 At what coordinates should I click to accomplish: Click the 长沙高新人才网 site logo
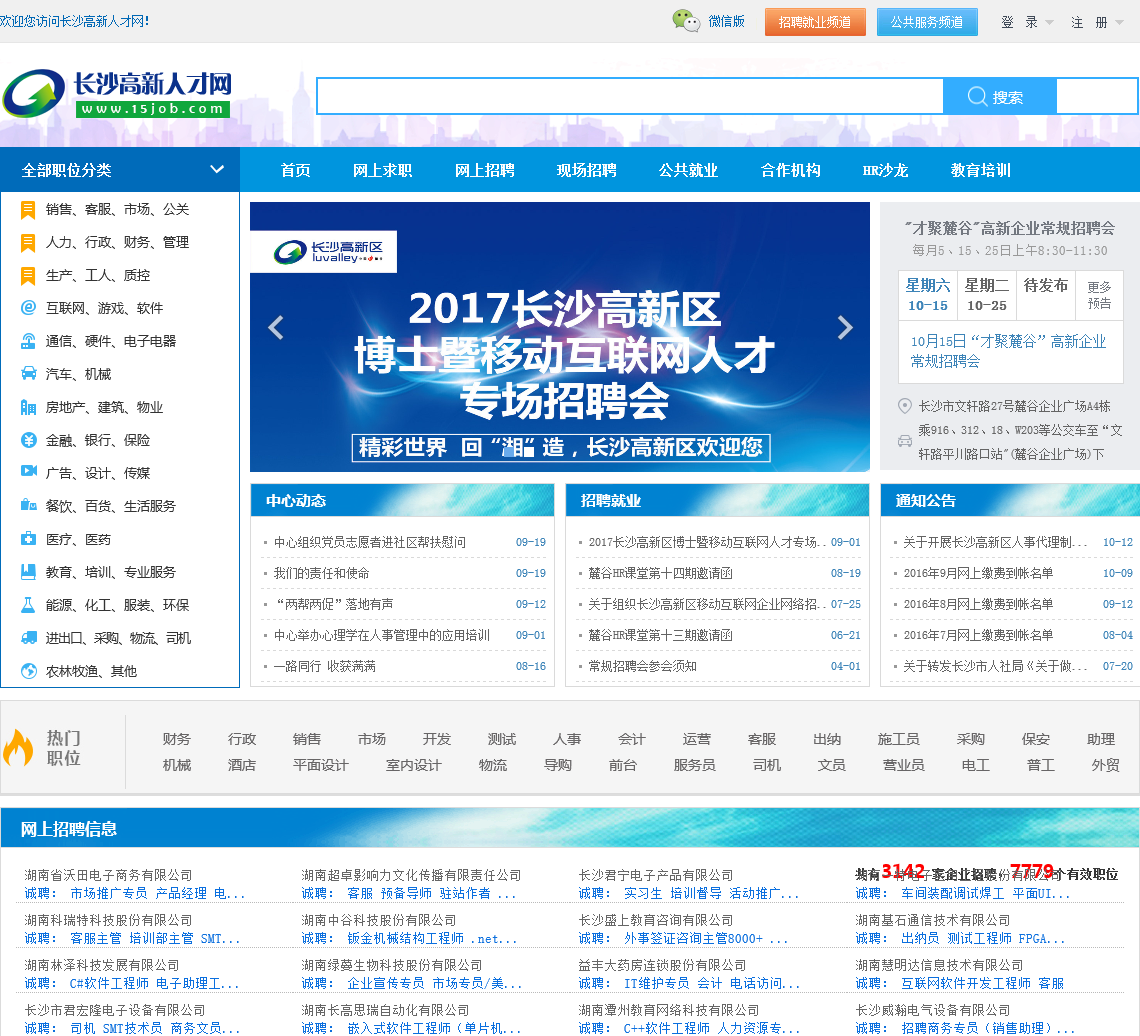click(x=117, y=93)
